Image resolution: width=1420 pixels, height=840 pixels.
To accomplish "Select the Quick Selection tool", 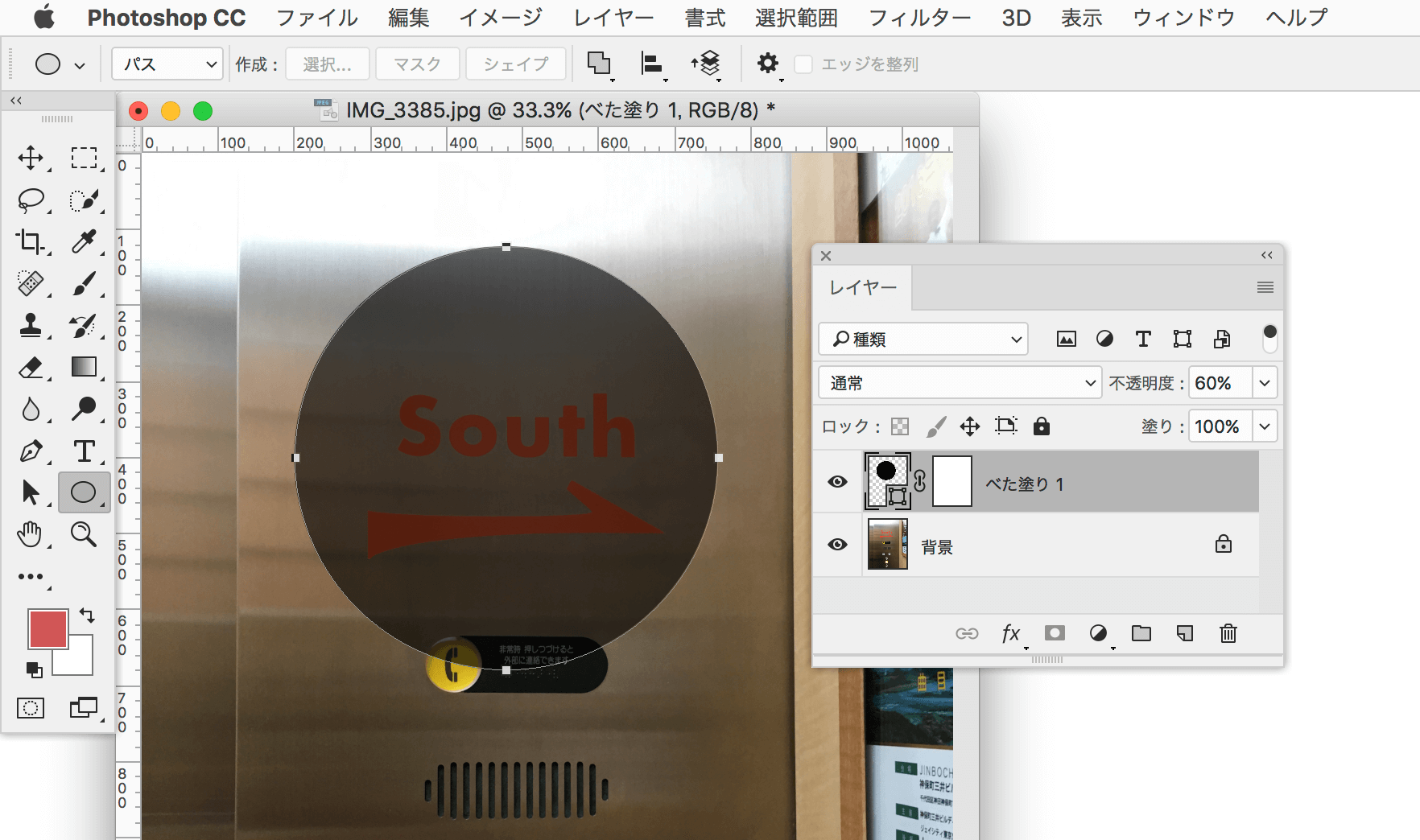I will pos(84,200).
